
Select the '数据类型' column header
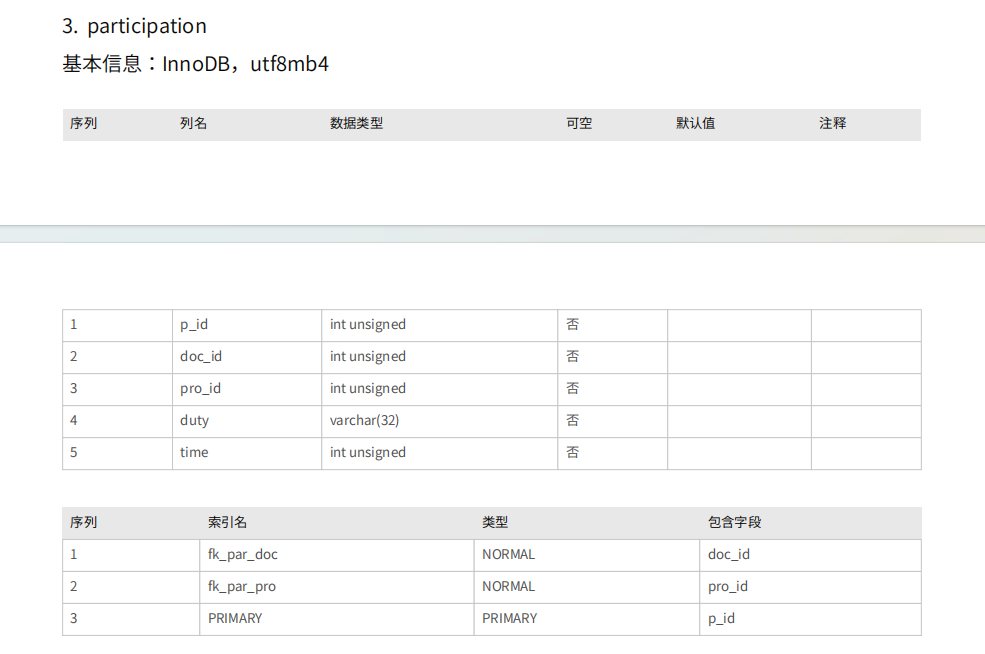pyautogui.click(x=357, y=123)
